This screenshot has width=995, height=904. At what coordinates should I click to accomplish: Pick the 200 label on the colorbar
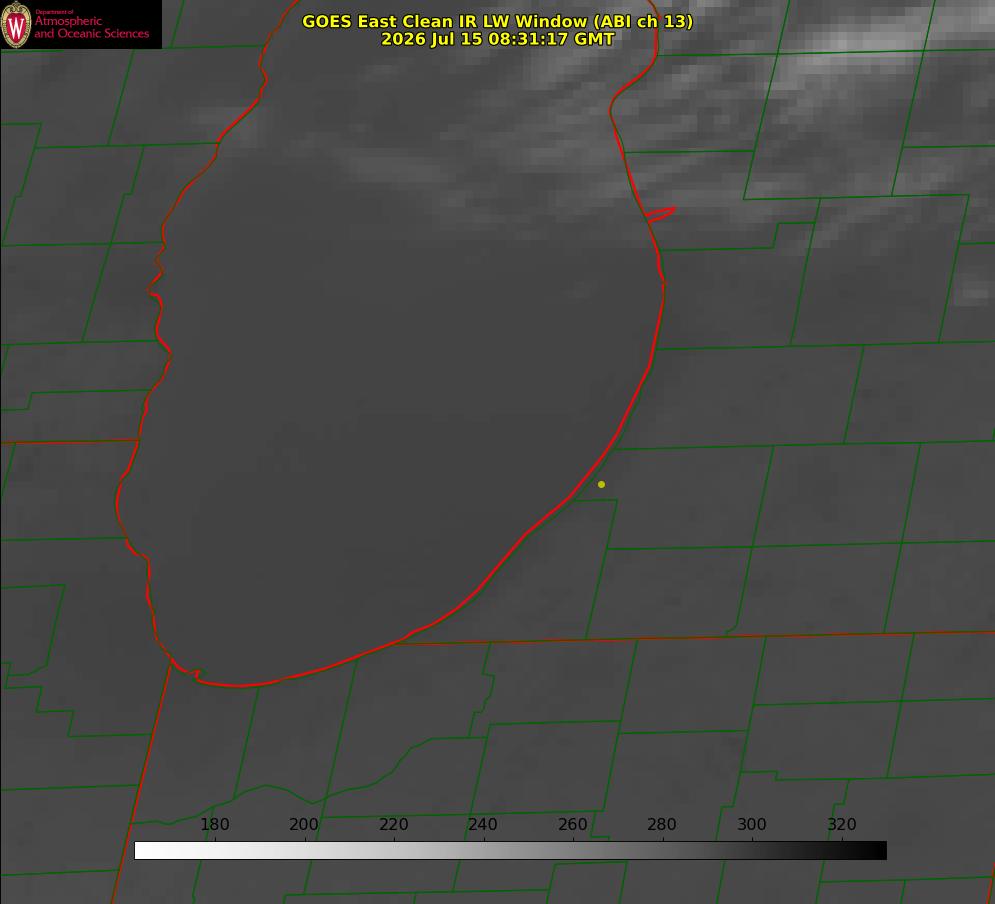[304, 824]
